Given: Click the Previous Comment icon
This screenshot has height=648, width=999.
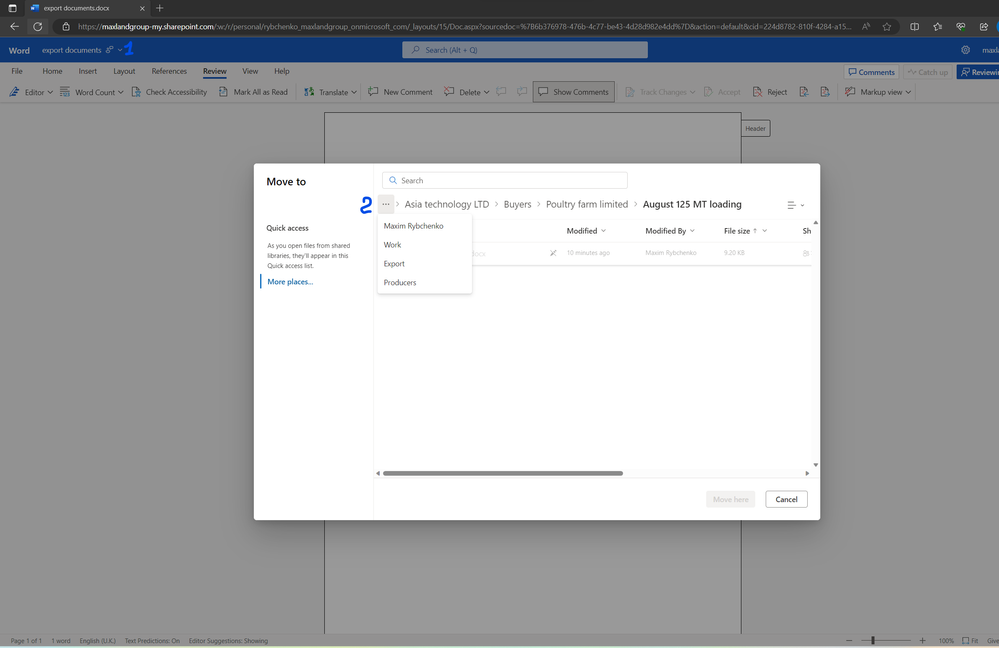Looking at the screenshot, I should point(501,92).
